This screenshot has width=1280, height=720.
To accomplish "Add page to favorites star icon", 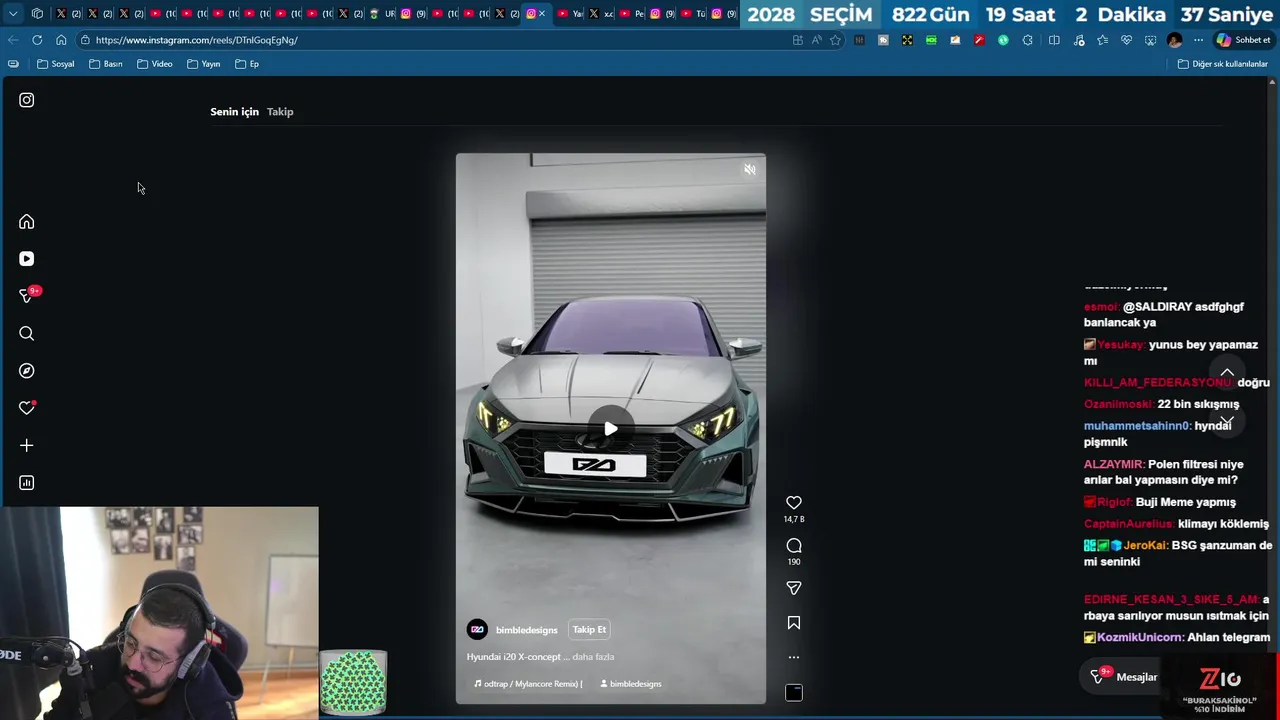I will click(x=836, y=40).
